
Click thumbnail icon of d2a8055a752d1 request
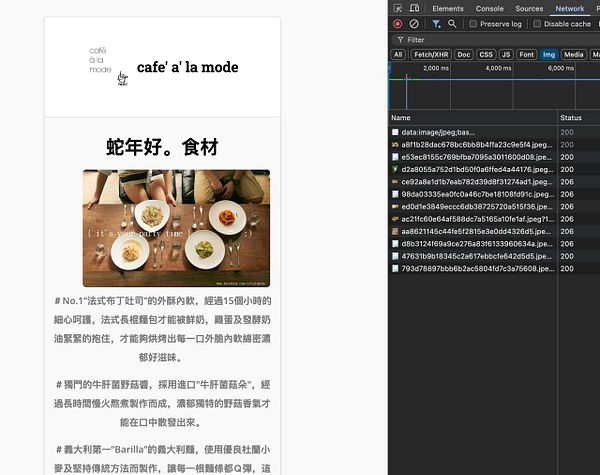coord(395,169)
